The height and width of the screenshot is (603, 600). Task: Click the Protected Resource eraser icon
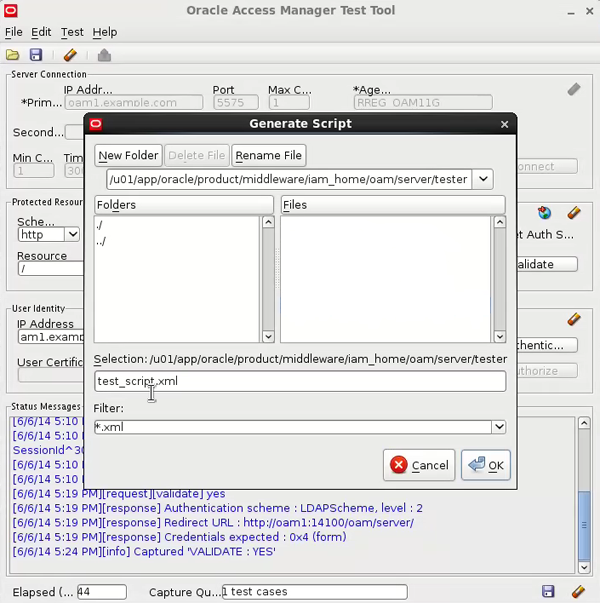click(573, 213)
